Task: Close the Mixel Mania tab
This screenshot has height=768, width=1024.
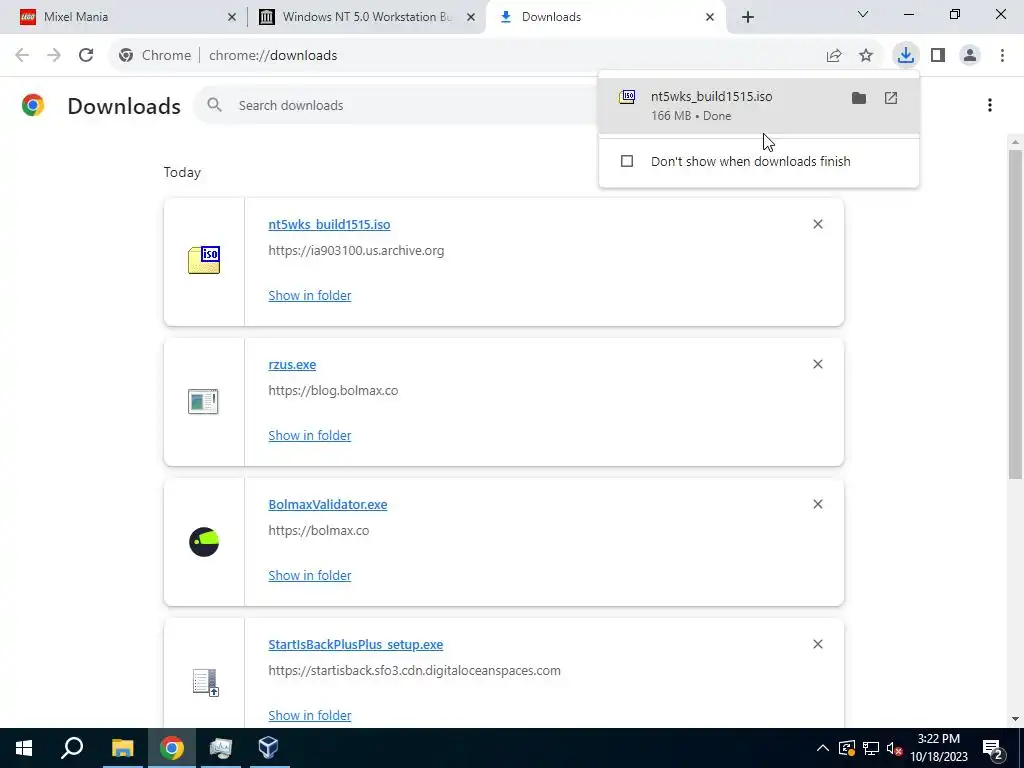Action: 232,17
